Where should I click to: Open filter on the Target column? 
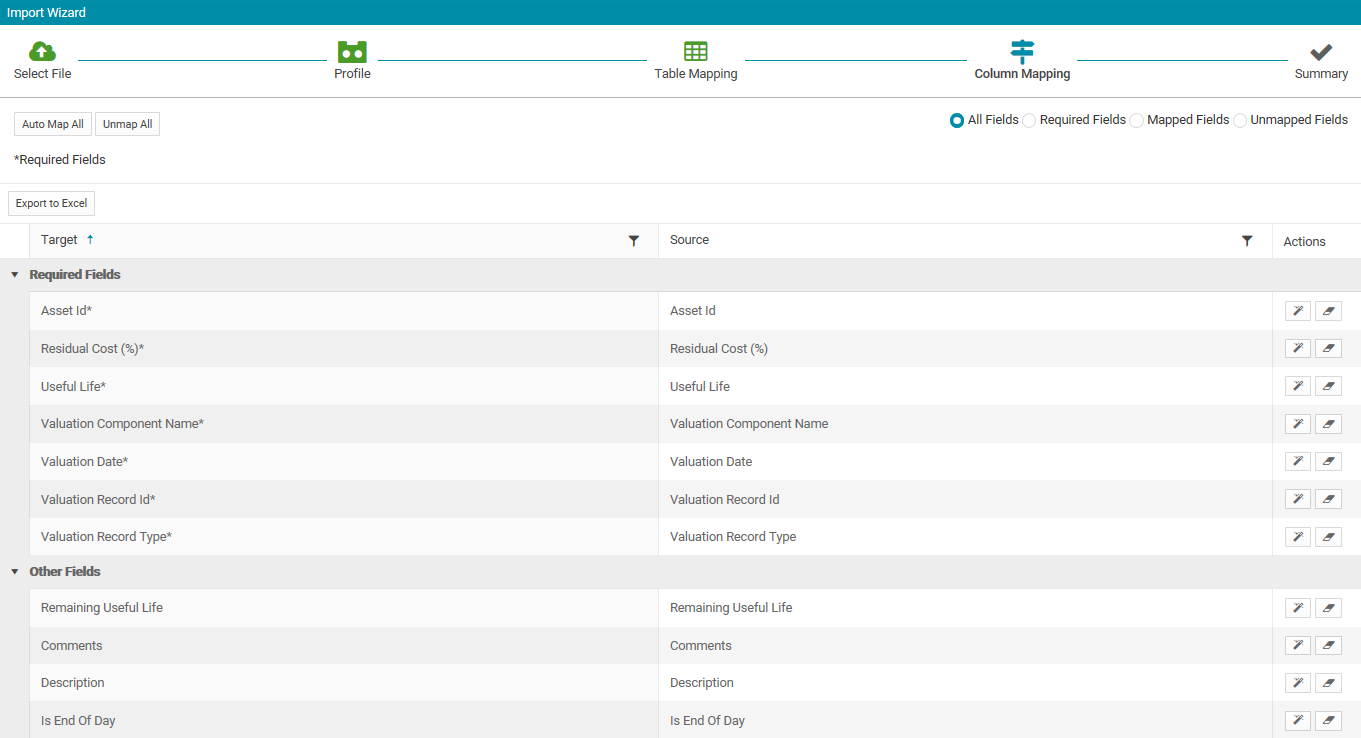click(x=633, y=241)
